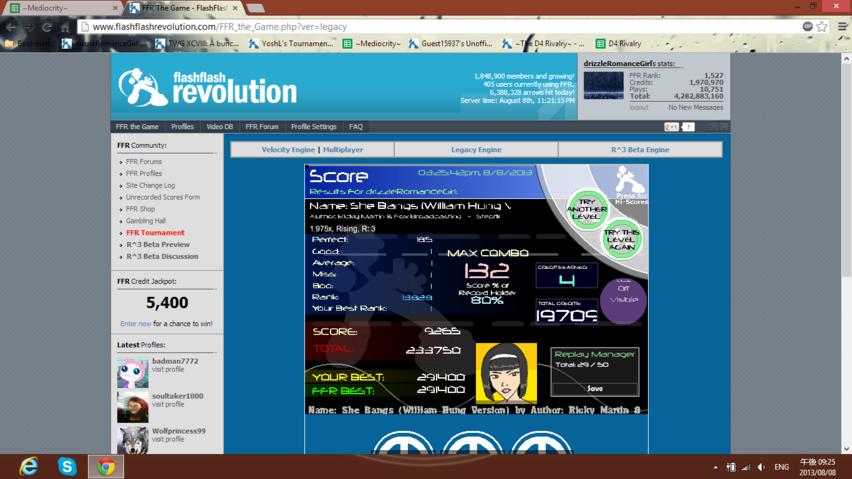Open Wolfprincess99 profile avatar
Viewport: 852px width, 479px height.
tap(133, 440)
